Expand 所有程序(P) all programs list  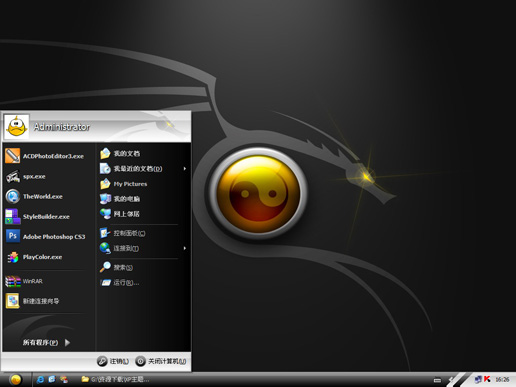click(47, 342)
